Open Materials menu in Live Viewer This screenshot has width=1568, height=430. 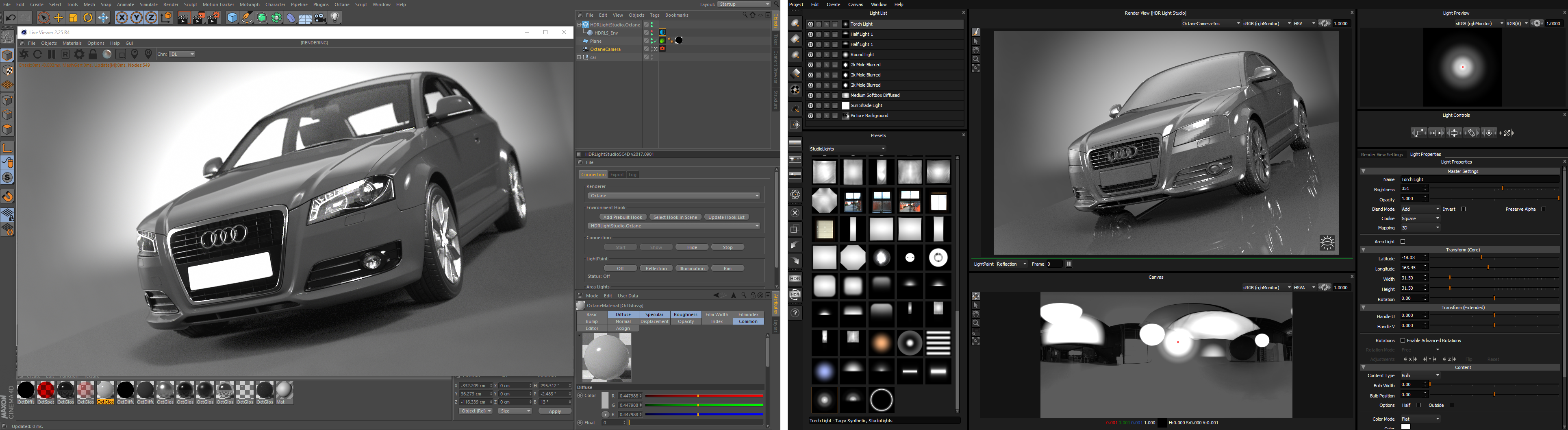pos(72,43)
